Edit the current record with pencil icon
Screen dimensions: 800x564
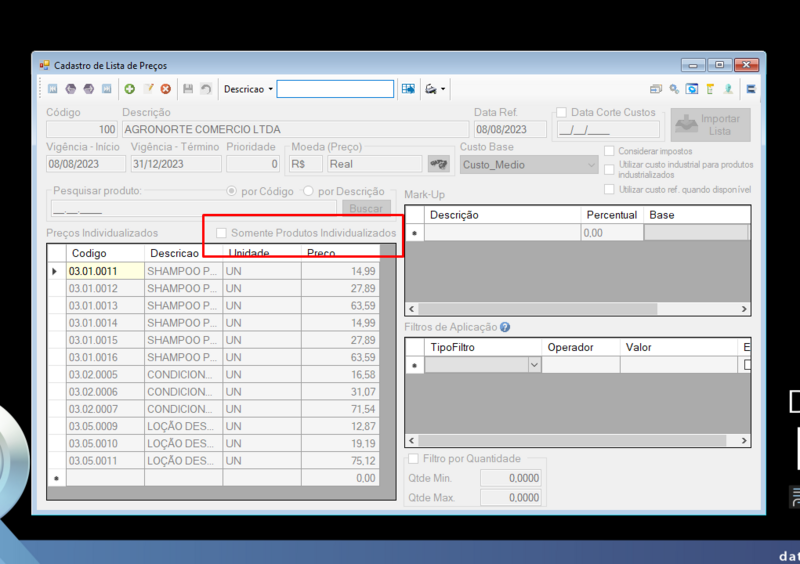(x=148, y=89)
